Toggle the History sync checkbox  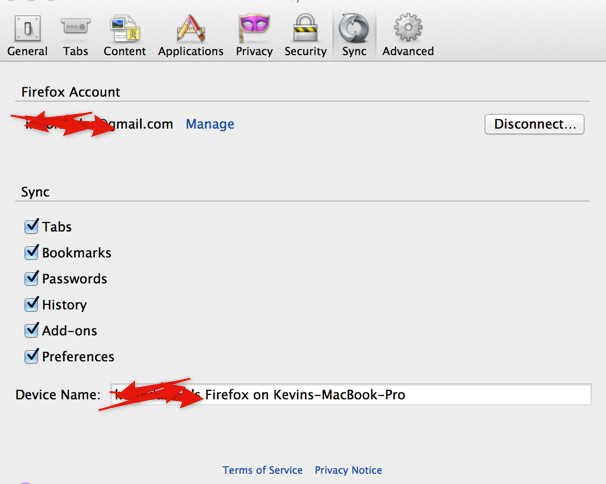tap(31, 304)
